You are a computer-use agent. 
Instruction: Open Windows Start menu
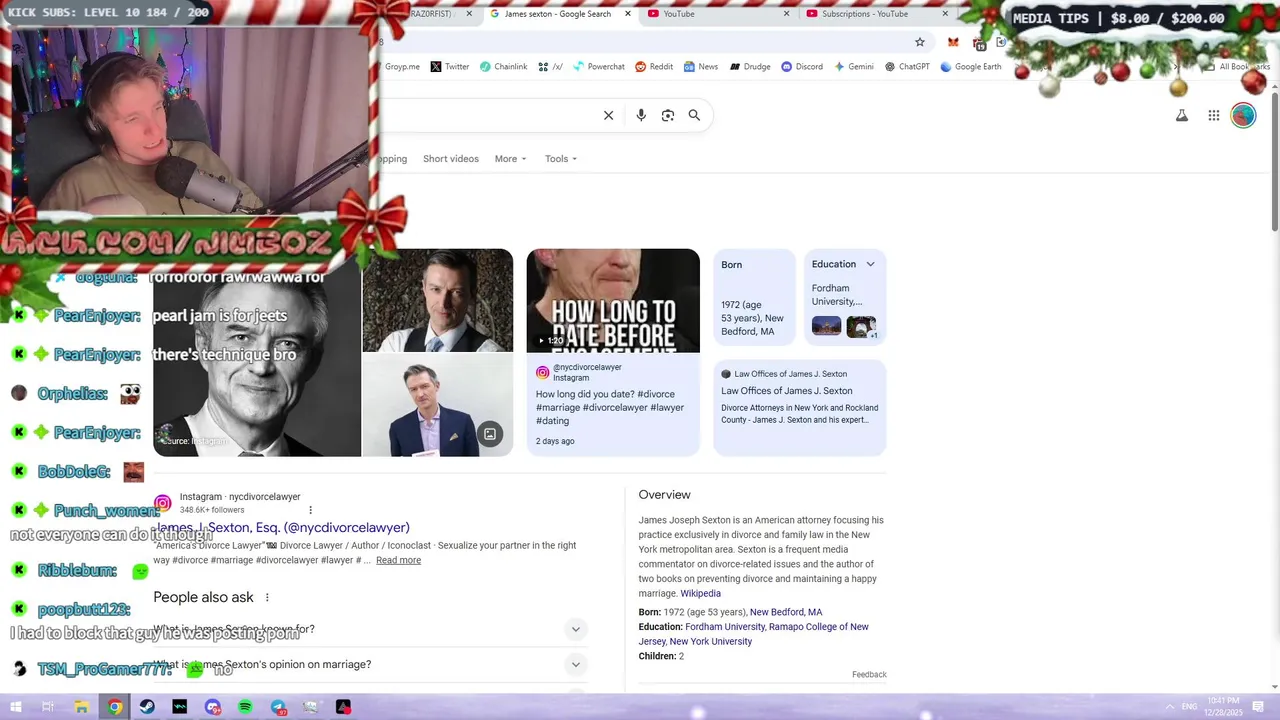pos(15,707)
